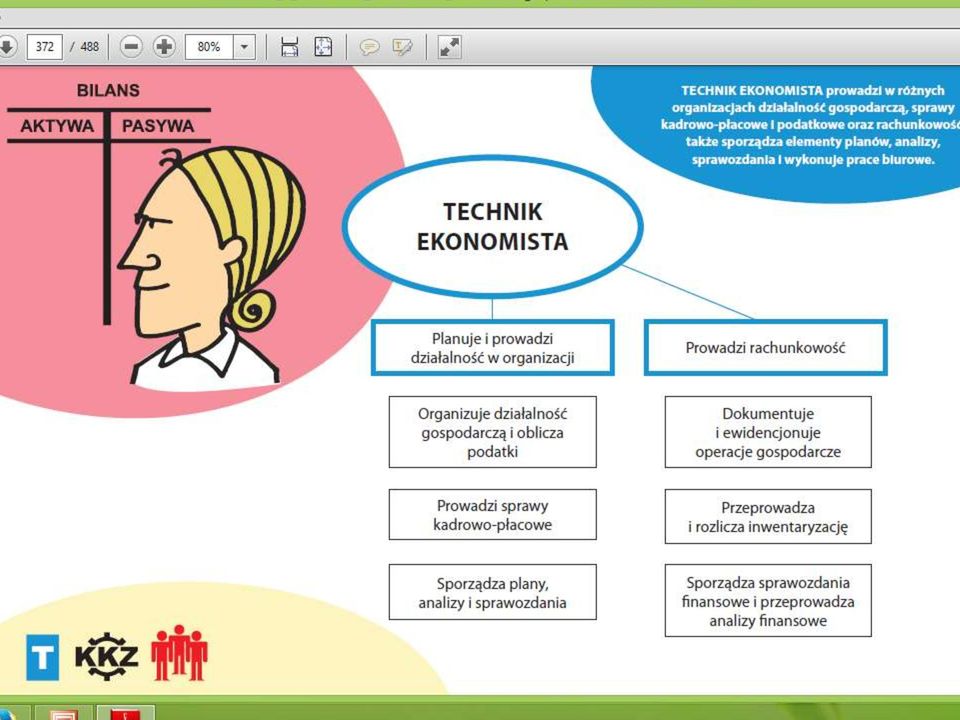Select the highlight text tool
The height and width of the screenshot is (720, 960).
point(402,47)
